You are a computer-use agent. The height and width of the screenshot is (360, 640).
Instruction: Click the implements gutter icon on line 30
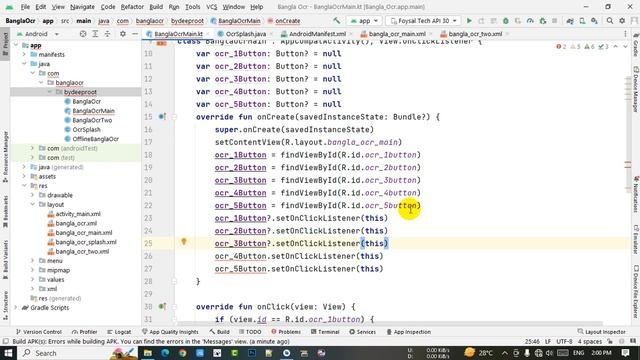[x=162, y=306]
